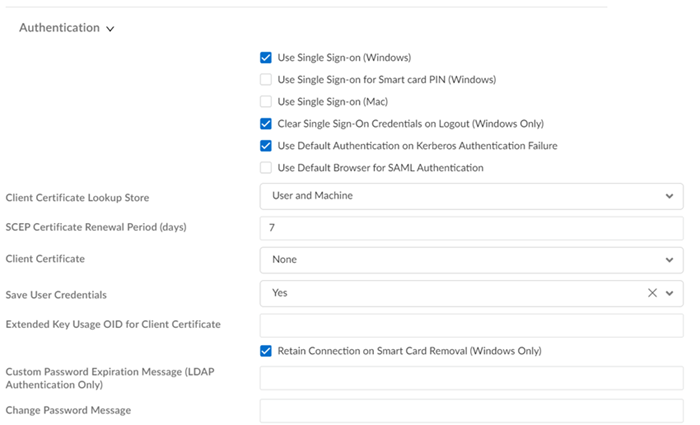Enable Default Browser for SAML Authentication
Screen dimensions: 700x425
pyautogui.click(x=266, y=168)
